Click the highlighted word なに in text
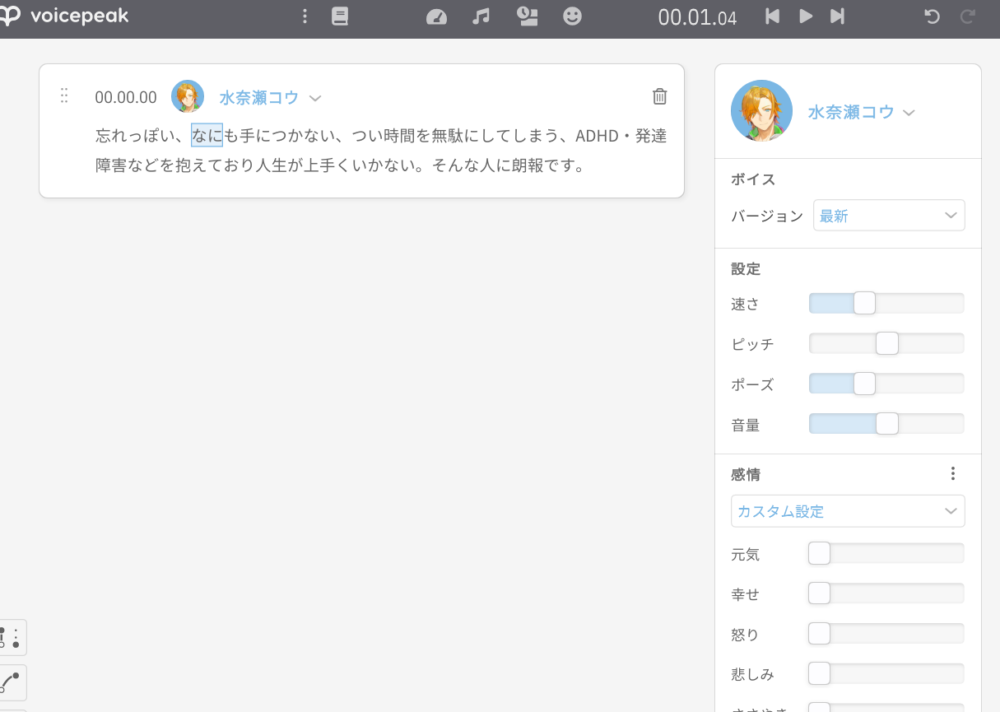Viewport: 1000px width, 712px height. (207, 135)
